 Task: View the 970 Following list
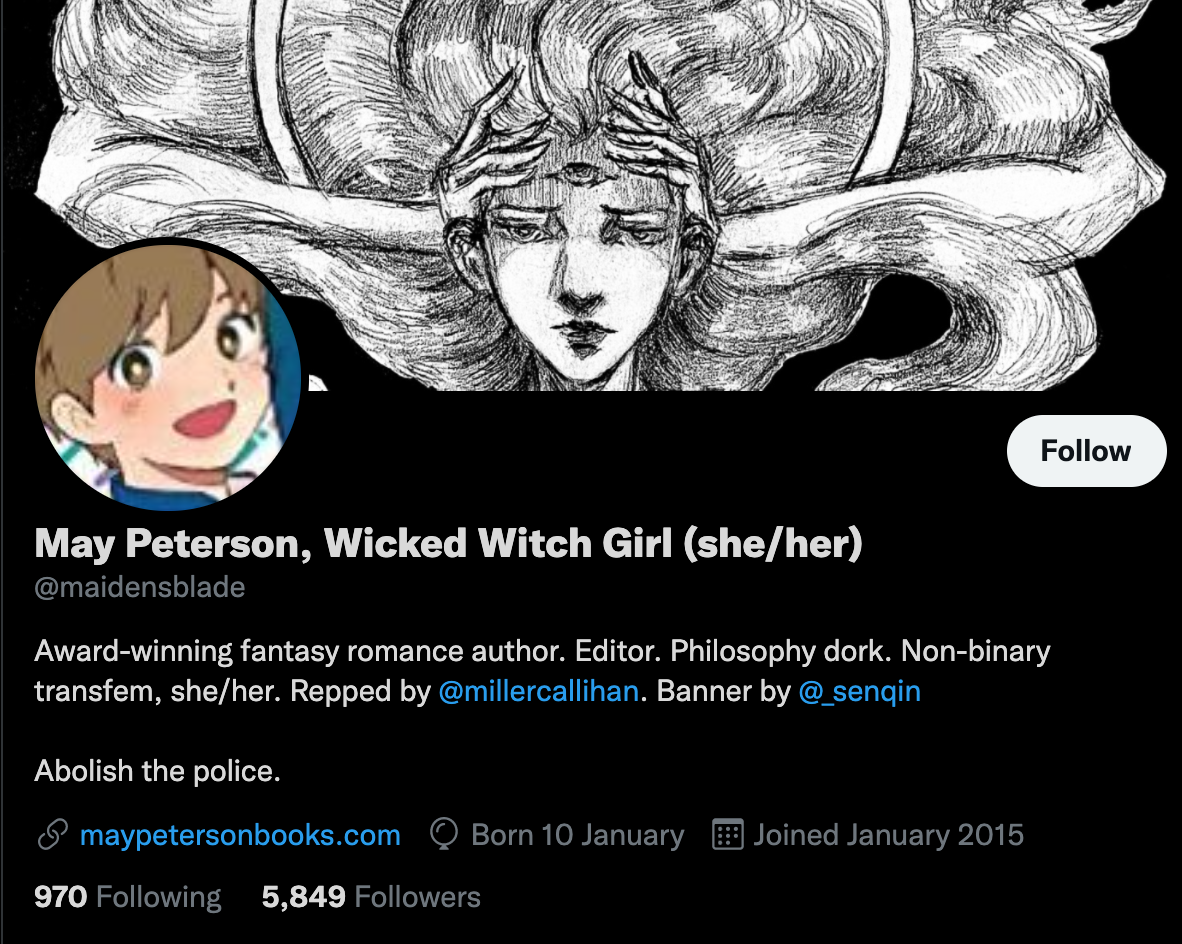click(127, 897)
